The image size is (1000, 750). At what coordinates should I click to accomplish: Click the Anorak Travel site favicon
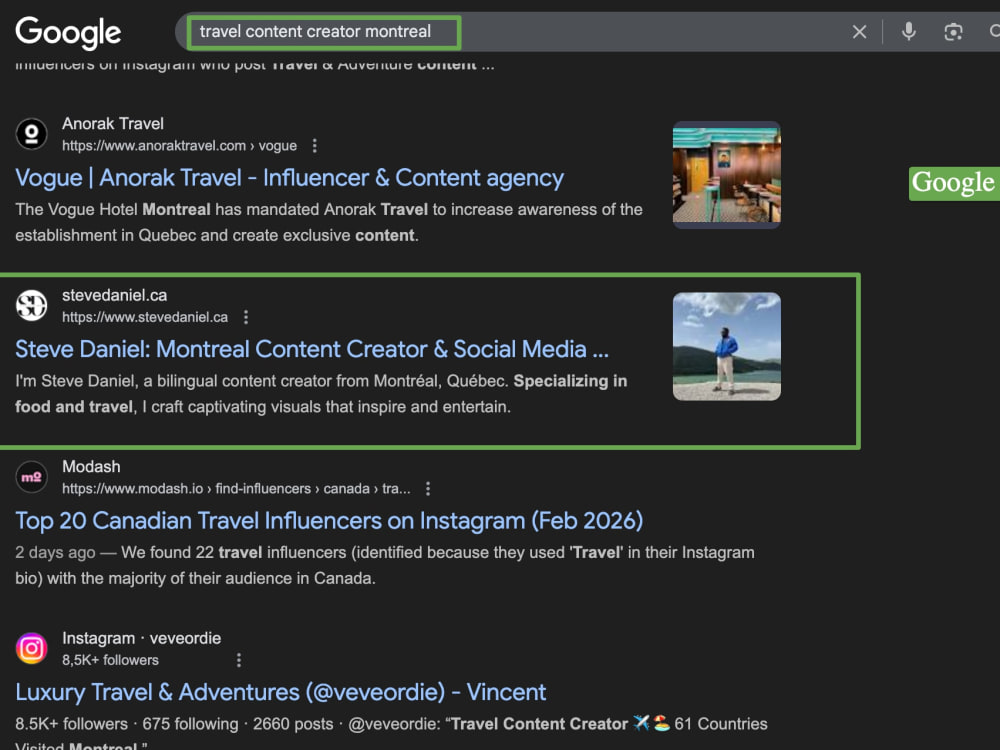tap(31, 134)
